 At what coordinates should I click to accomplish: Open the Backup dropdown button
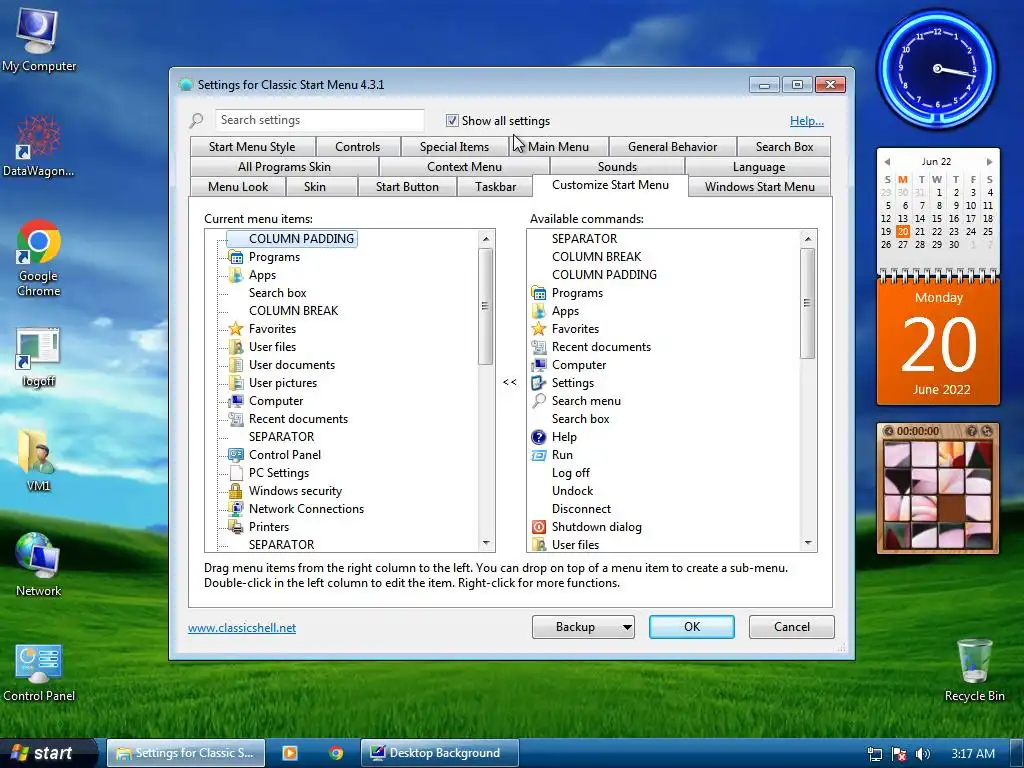[583, 627]
